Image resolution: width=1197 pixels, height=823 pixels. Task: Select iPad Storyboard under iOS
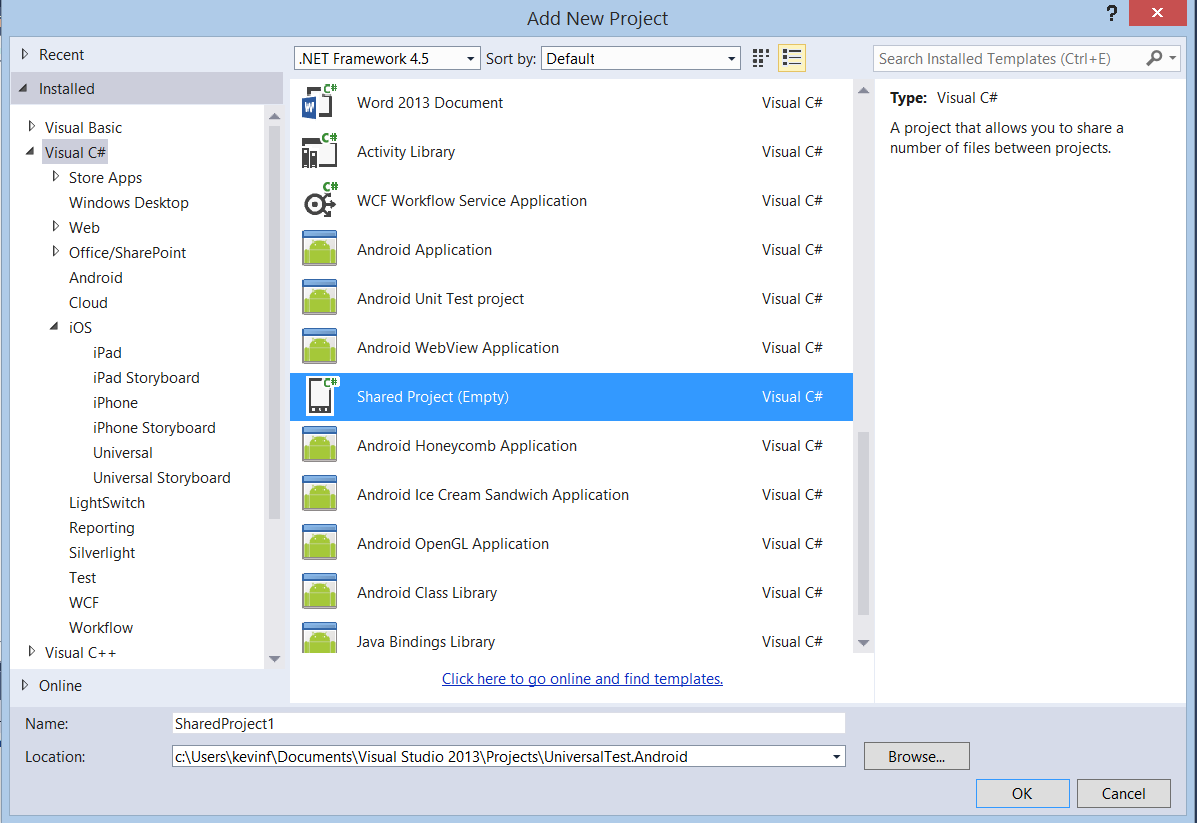[146, 377]
